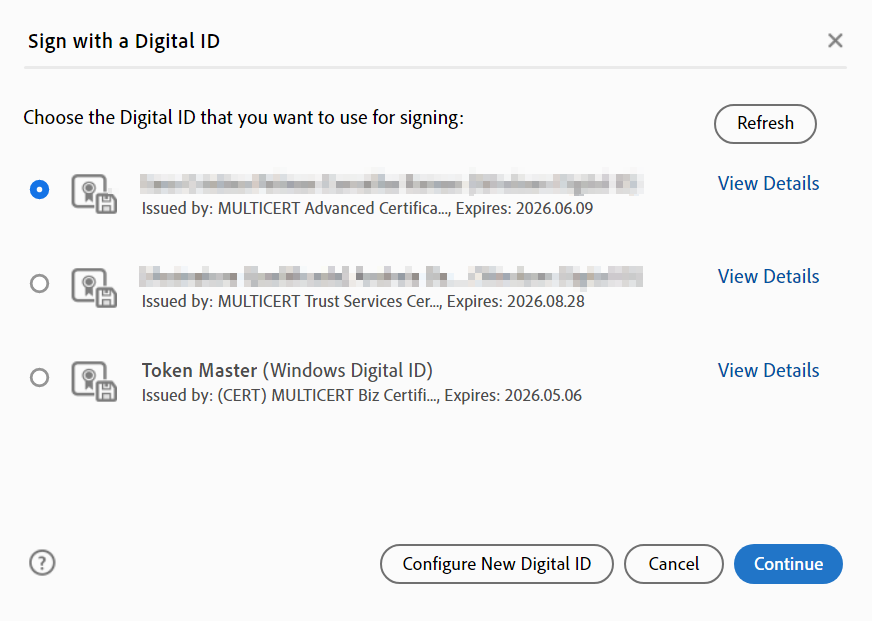Select radio button for MULTICERT Advanced Certificate ID
This screenshot has width=872, height=621.
(39, 189)
